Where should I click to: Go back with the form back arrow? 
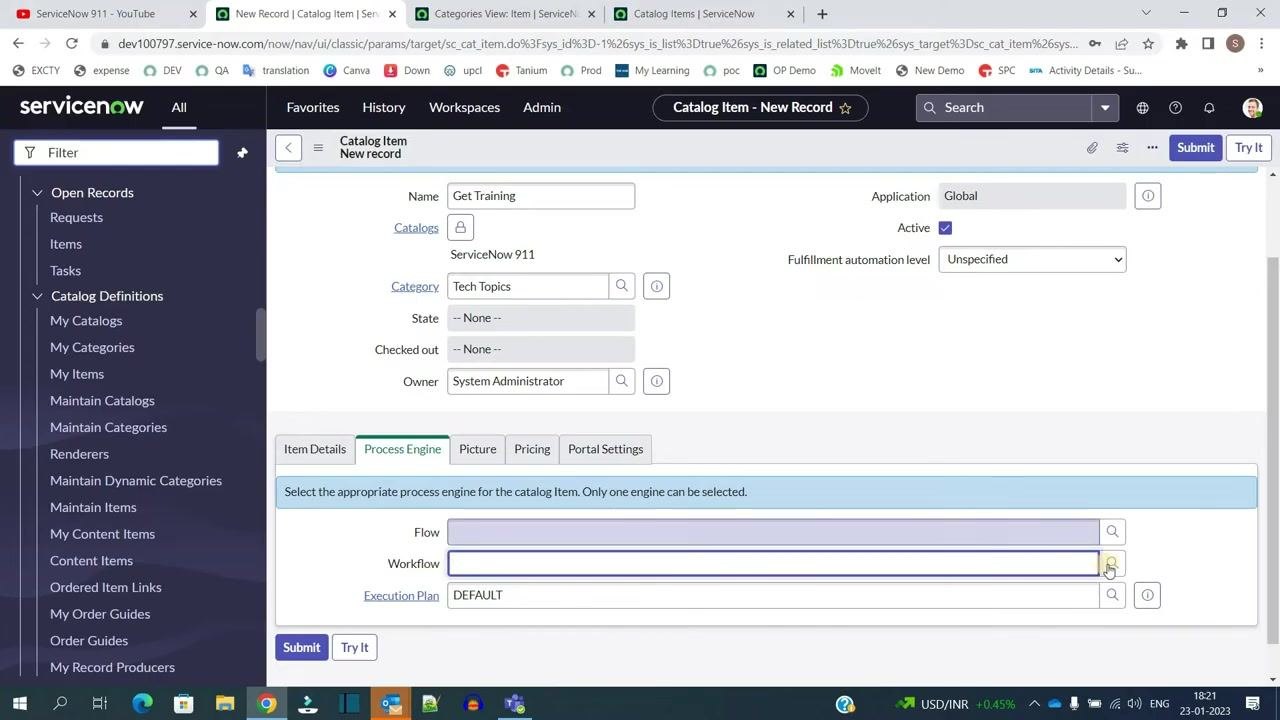coord(288,148)
